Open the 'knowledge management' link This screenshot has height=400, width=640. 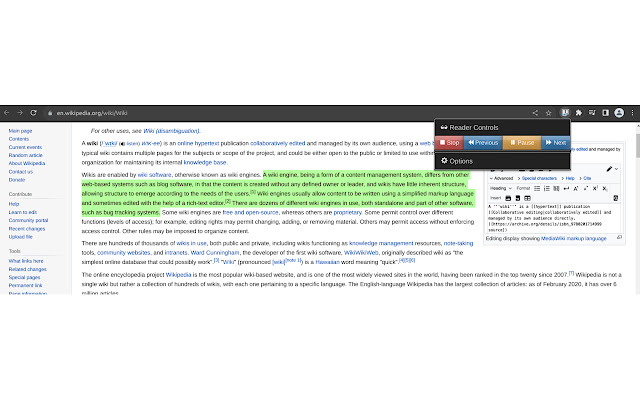[x=381, y=243]
